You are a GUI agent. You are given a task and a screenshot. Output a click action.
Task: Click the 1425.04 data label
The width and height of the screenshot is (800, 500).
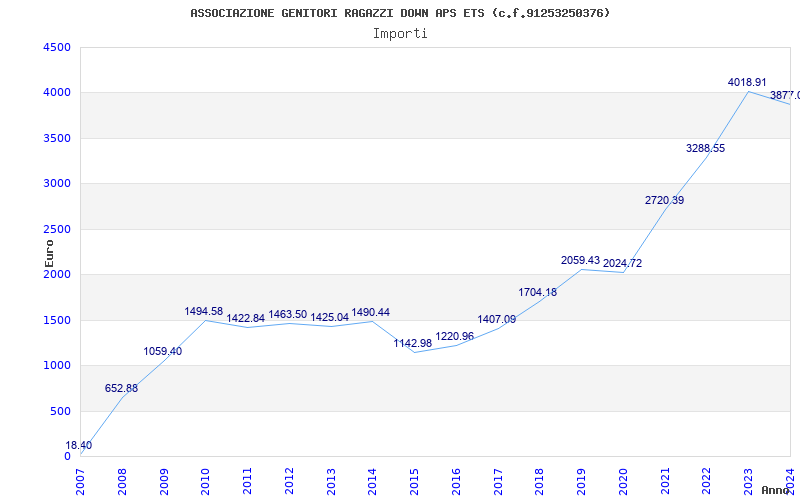(x=330, y=317)
